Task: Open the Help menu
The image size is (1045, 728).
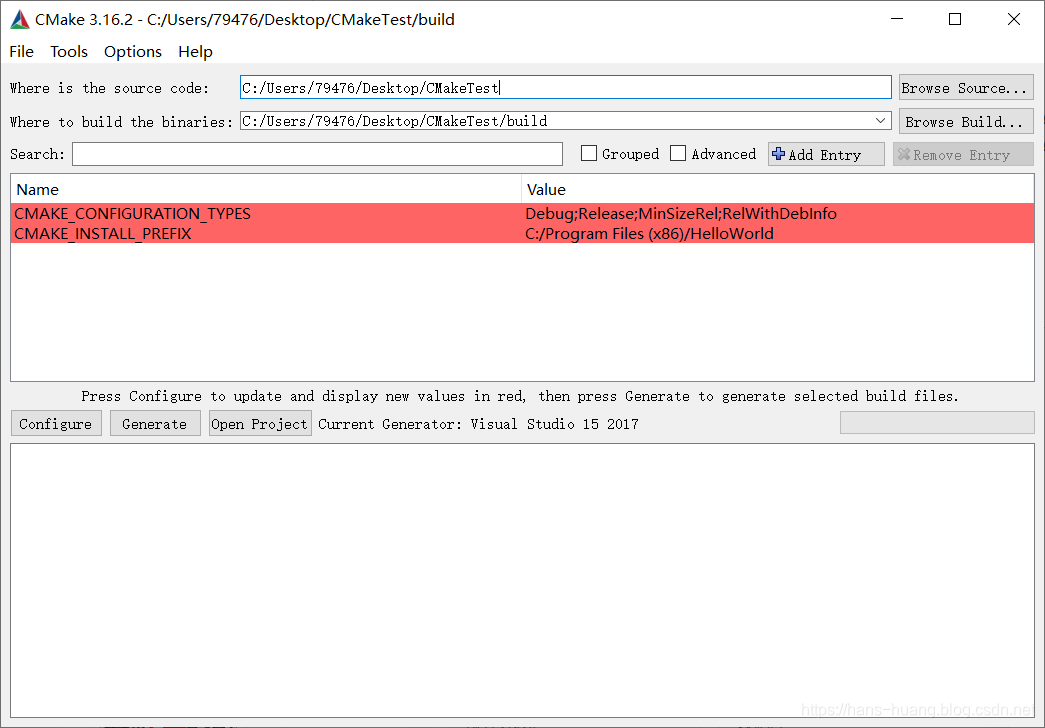Action: [x=195, y=51]
